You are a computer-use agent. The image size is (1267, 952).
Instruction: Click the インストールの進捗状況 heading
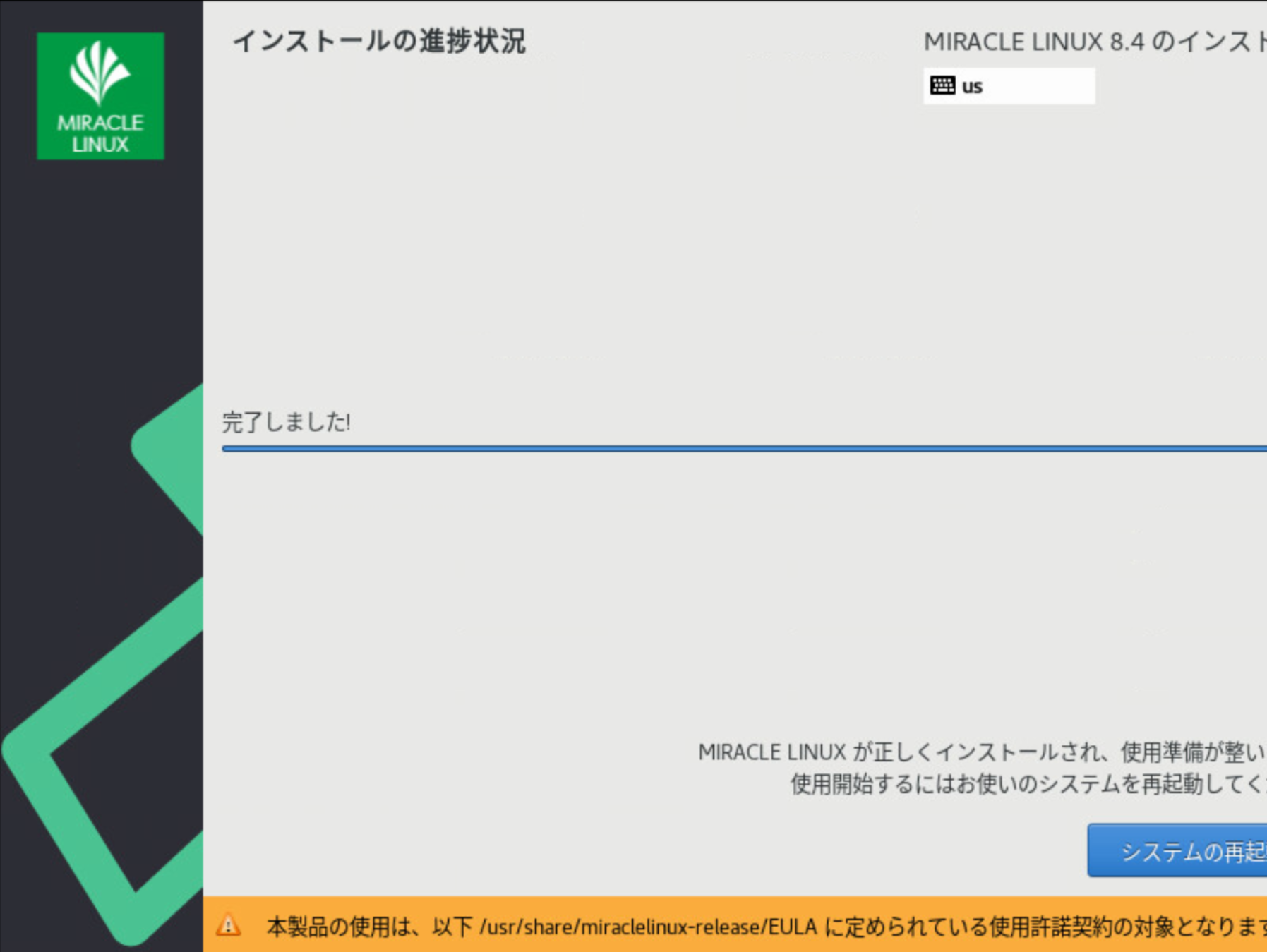tap(379, 41)
